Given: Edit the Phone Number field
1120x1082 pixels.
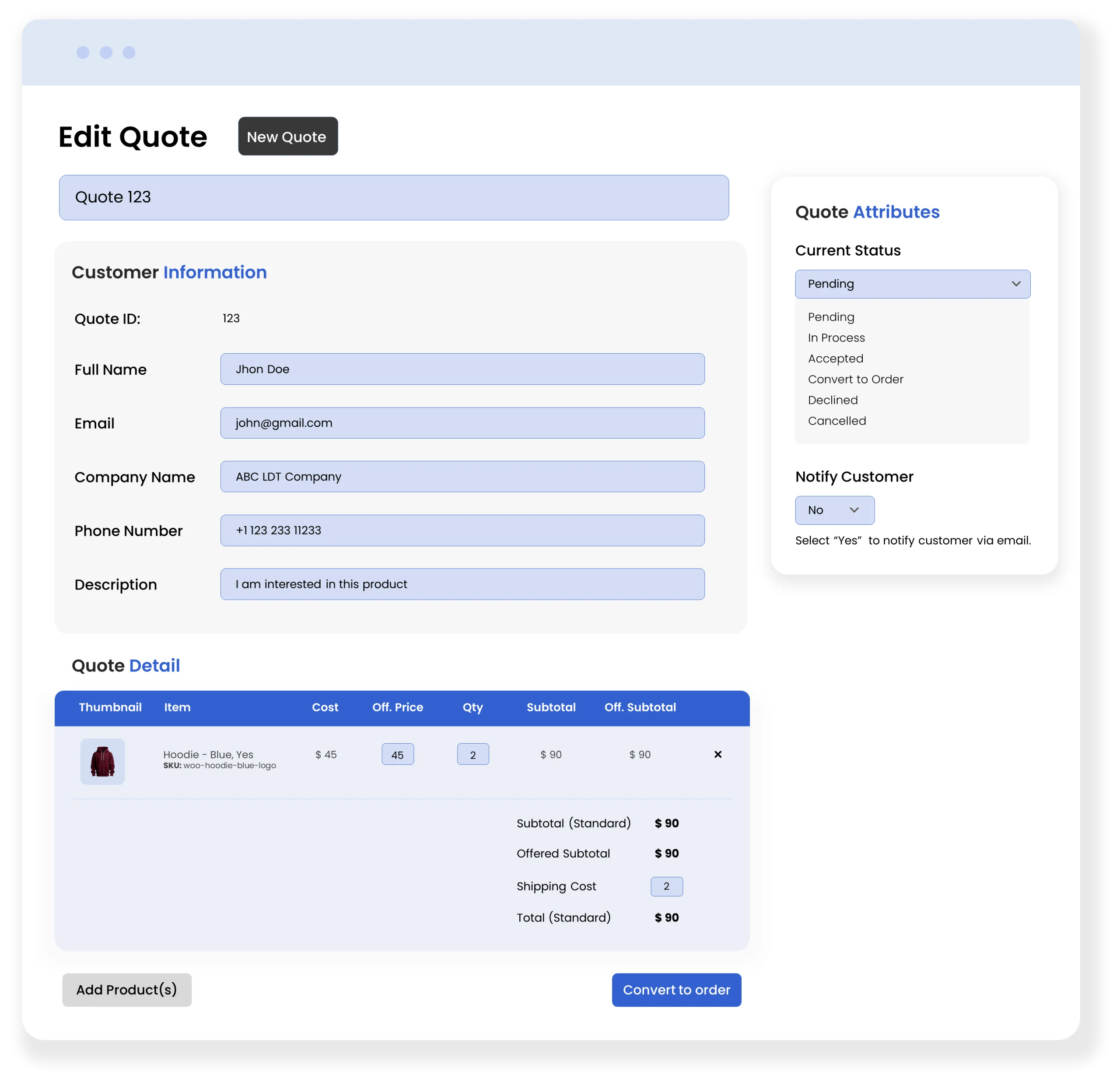Looking at the screenshot, I should tap(462, 530).
